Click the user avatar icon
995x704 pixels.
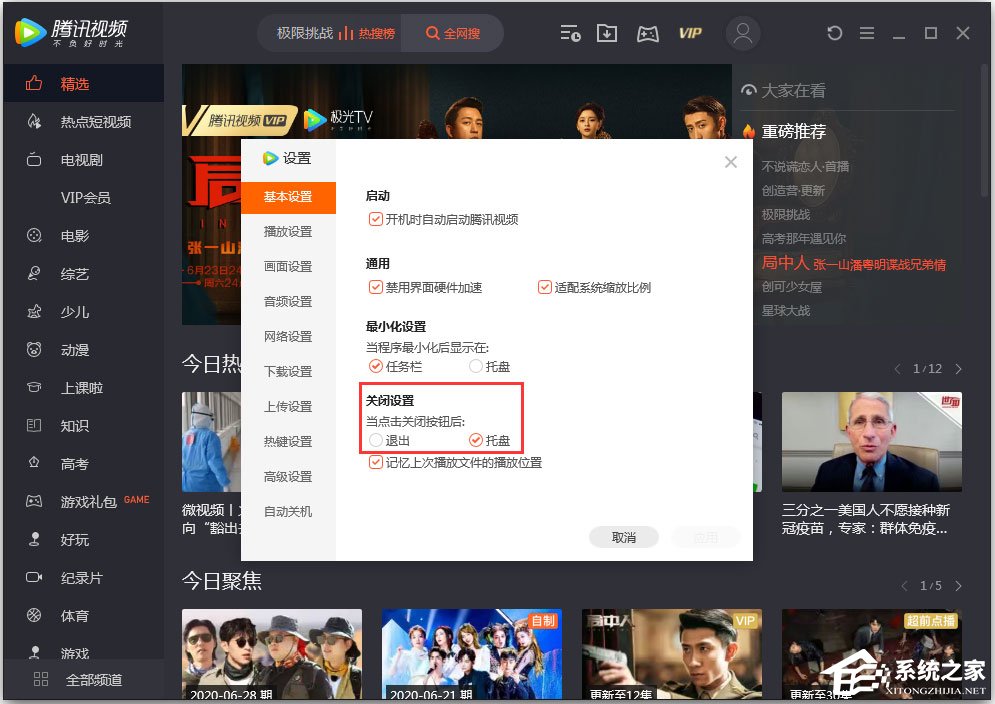coord(743,33)
